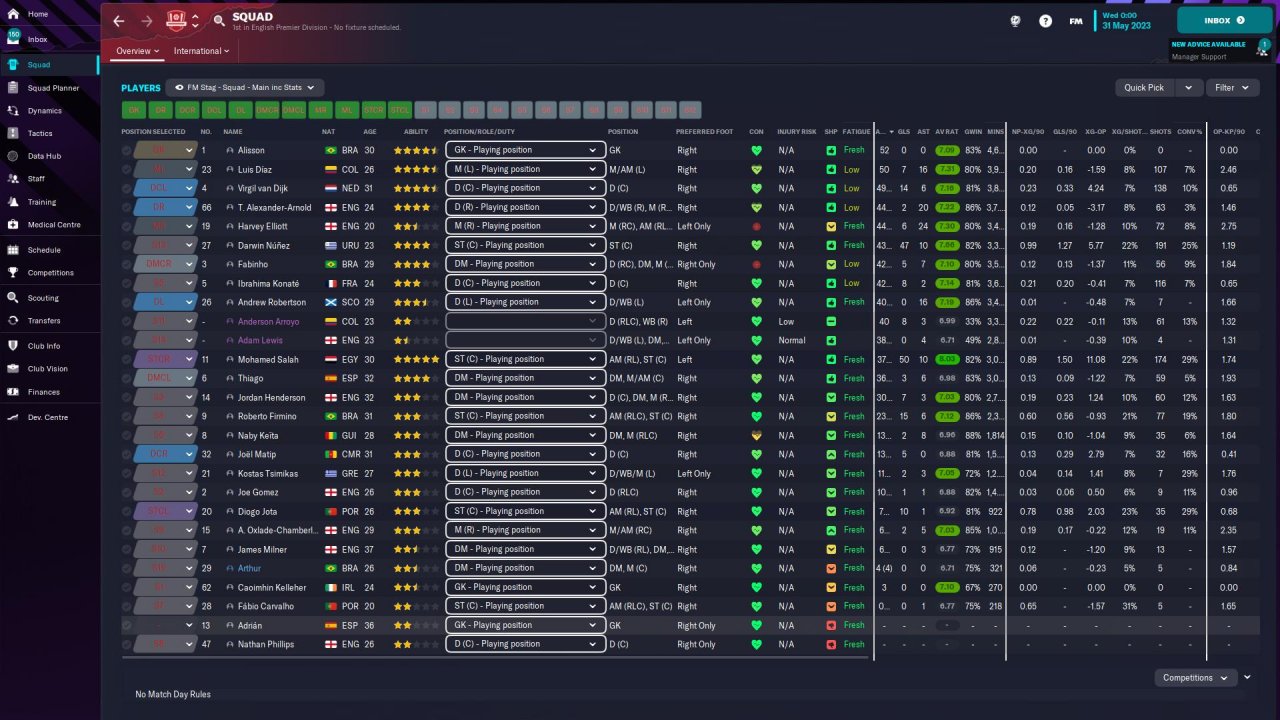Open the Schedule section
The image size is (1280, 720).
tap(44, 250)
